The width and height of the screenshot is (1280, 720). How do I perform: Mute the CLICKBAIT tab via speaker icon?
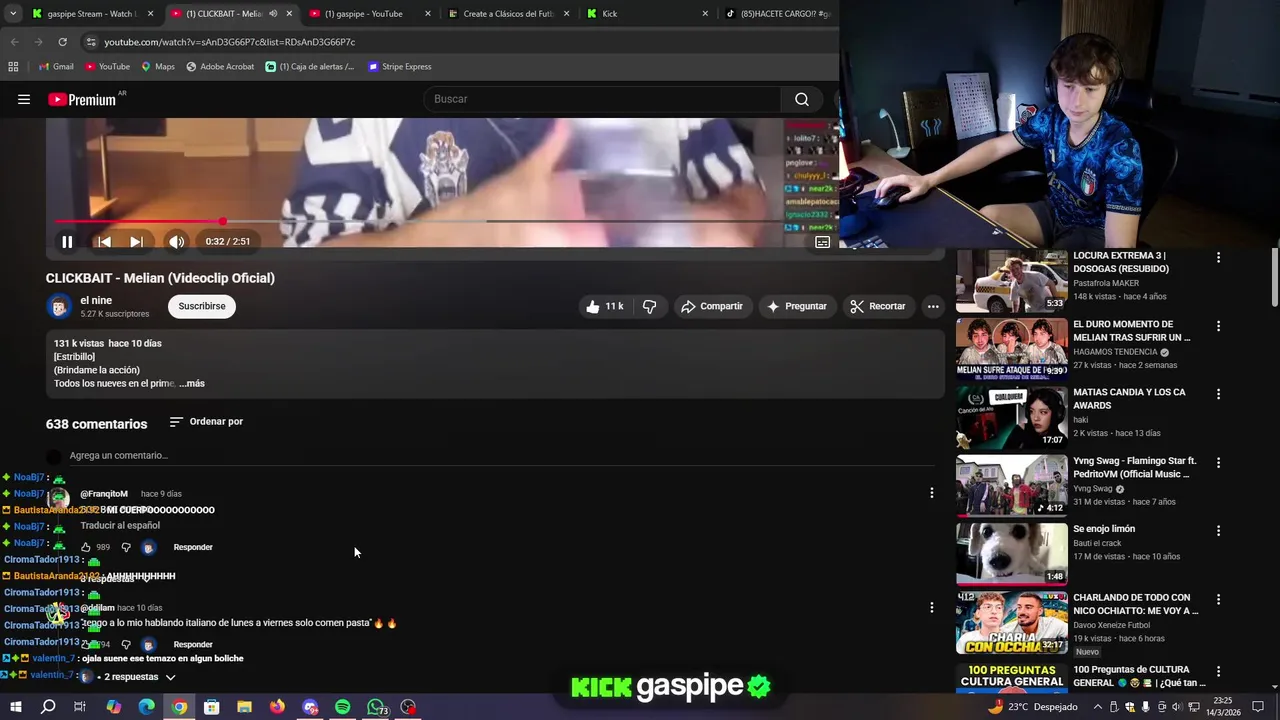[x=273, y=14]
